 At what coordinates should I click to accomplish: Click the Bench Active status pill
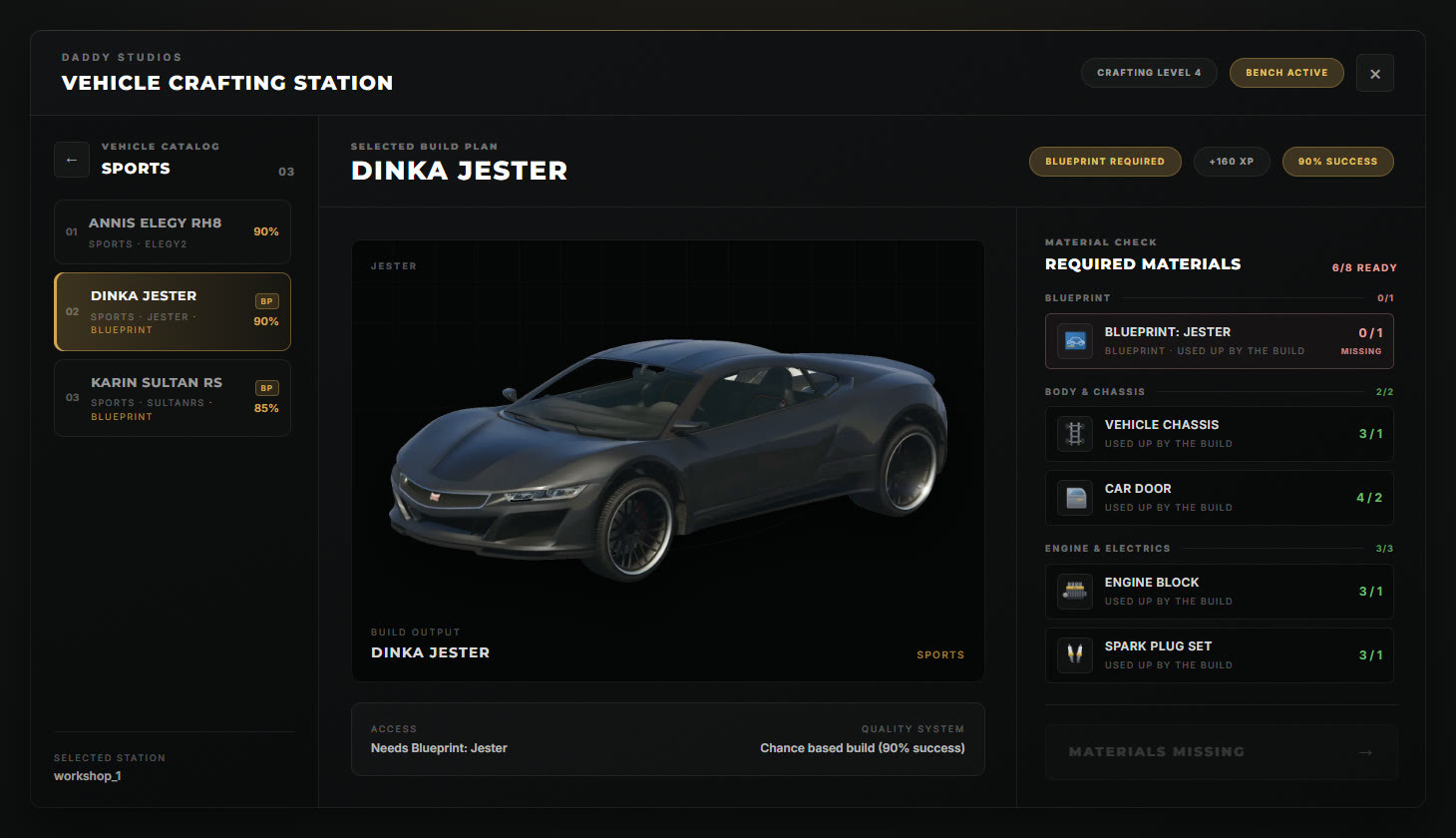(1286, 73)
